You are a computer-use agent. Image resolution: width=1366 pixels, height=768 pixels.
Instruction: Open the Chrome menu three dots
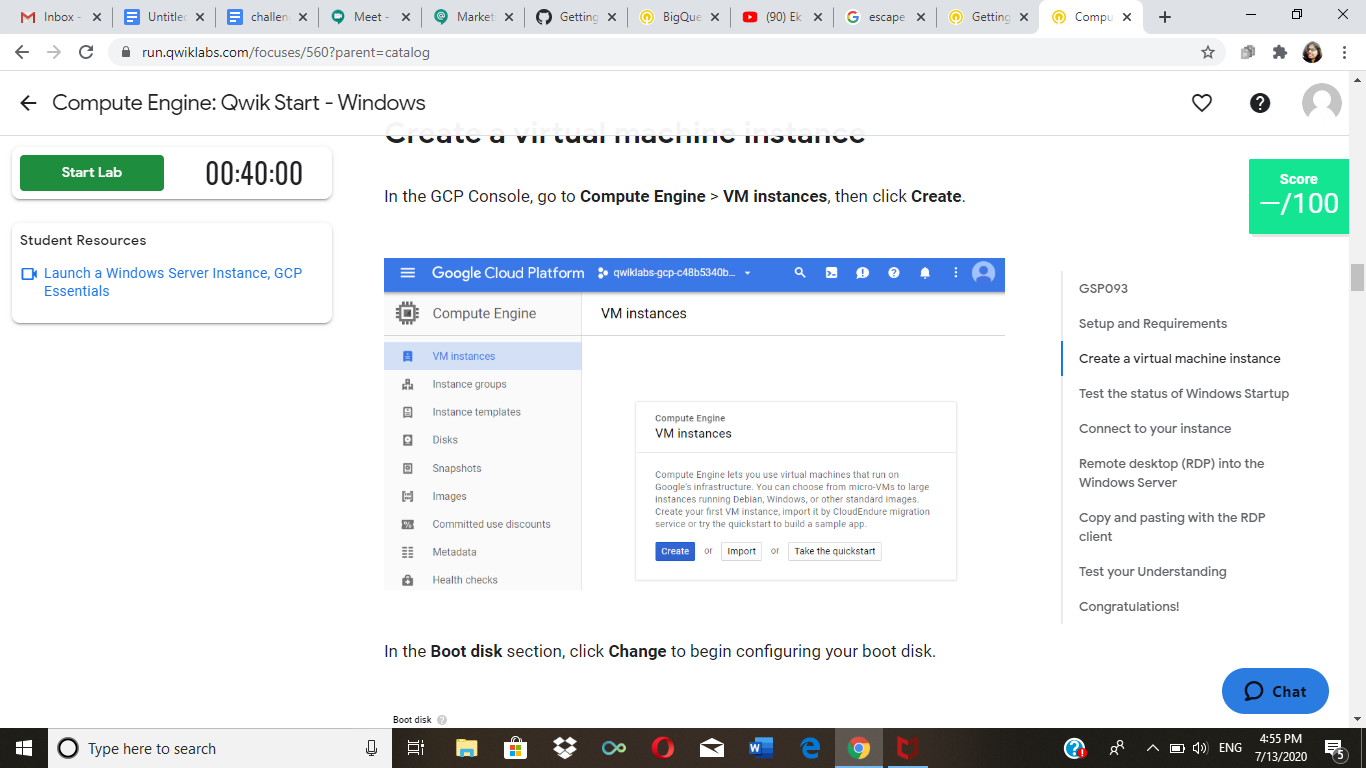(1345, 52)
